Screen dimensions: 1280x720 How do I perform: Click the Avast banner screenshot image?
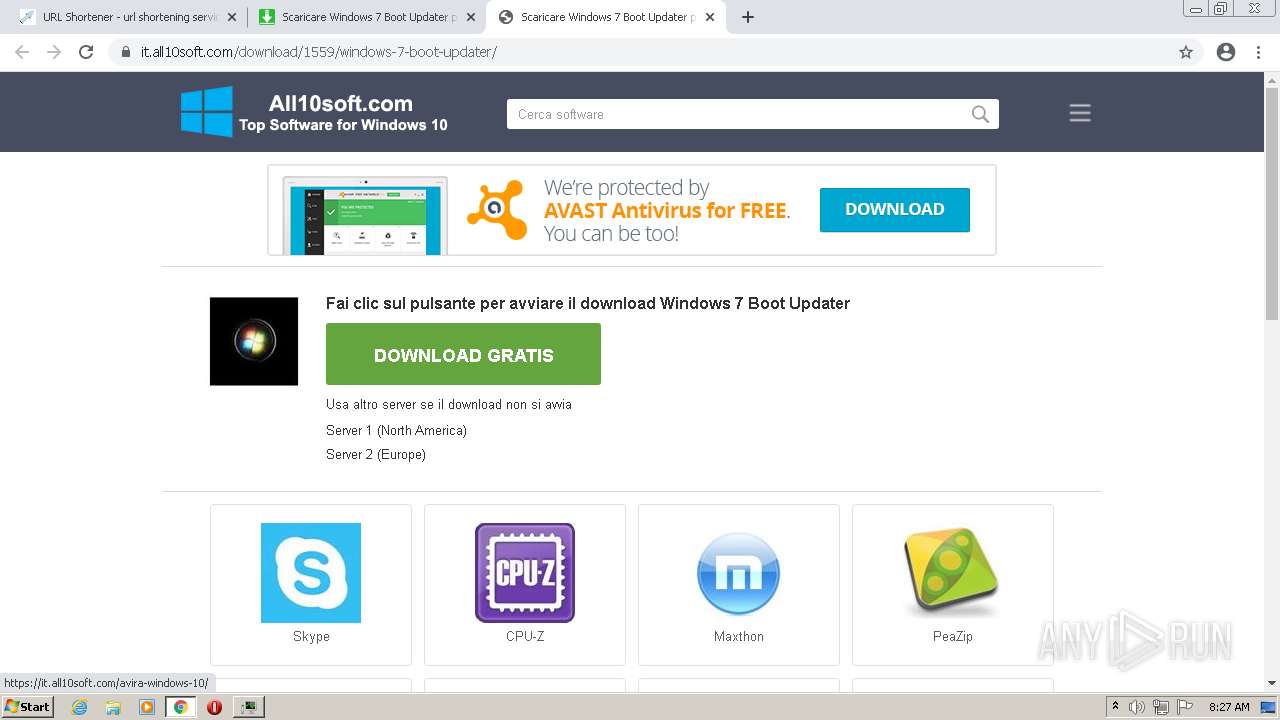coord(365,215)
